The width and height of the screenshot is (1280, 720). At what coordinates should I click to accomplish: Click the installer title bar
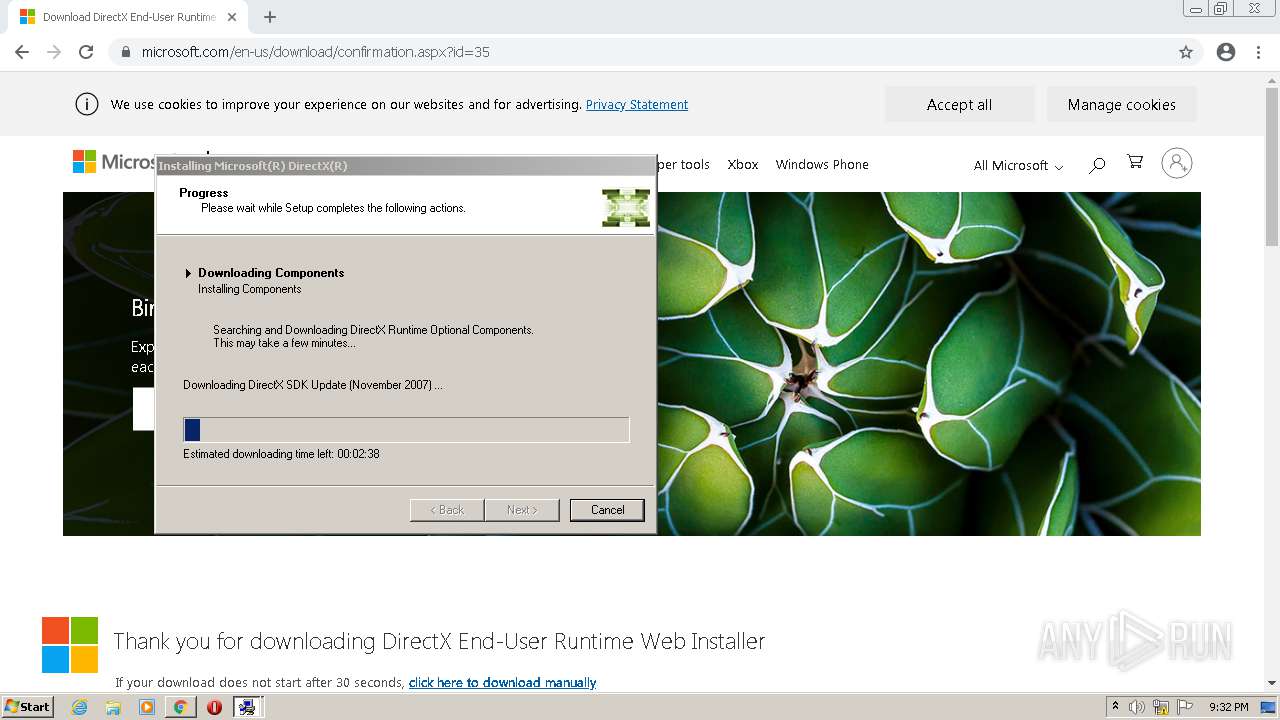pos(405,166)
